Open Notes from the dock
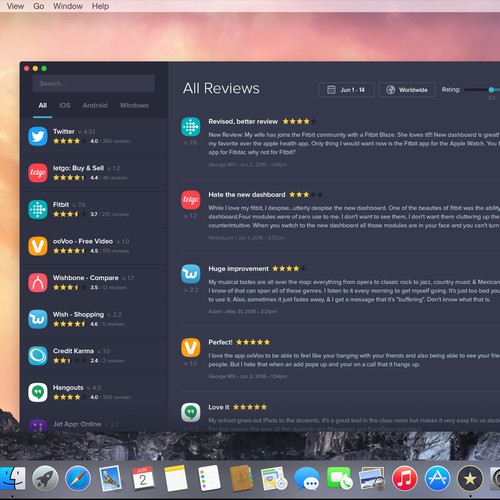The width and height of the screenshot is (500, 500). (x=176, y=478)
